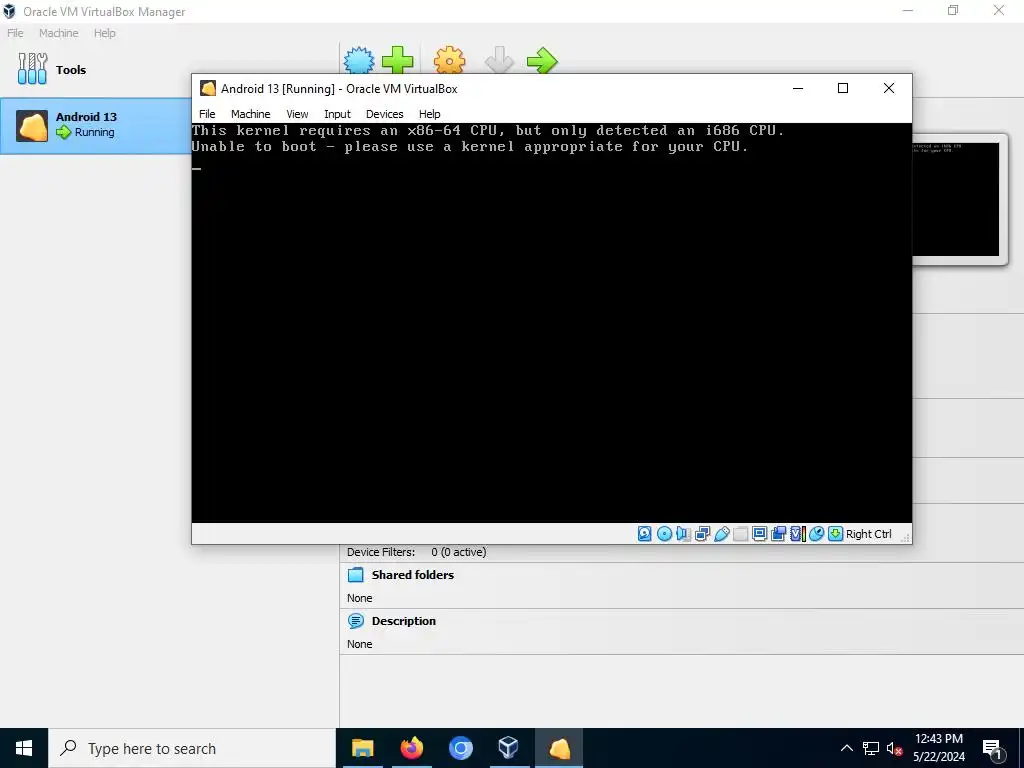Viewport: 1024px width, 768px height.
Task: Click the green plus Add icon in Manager toolbar
Action: click(x=398, y=61)
